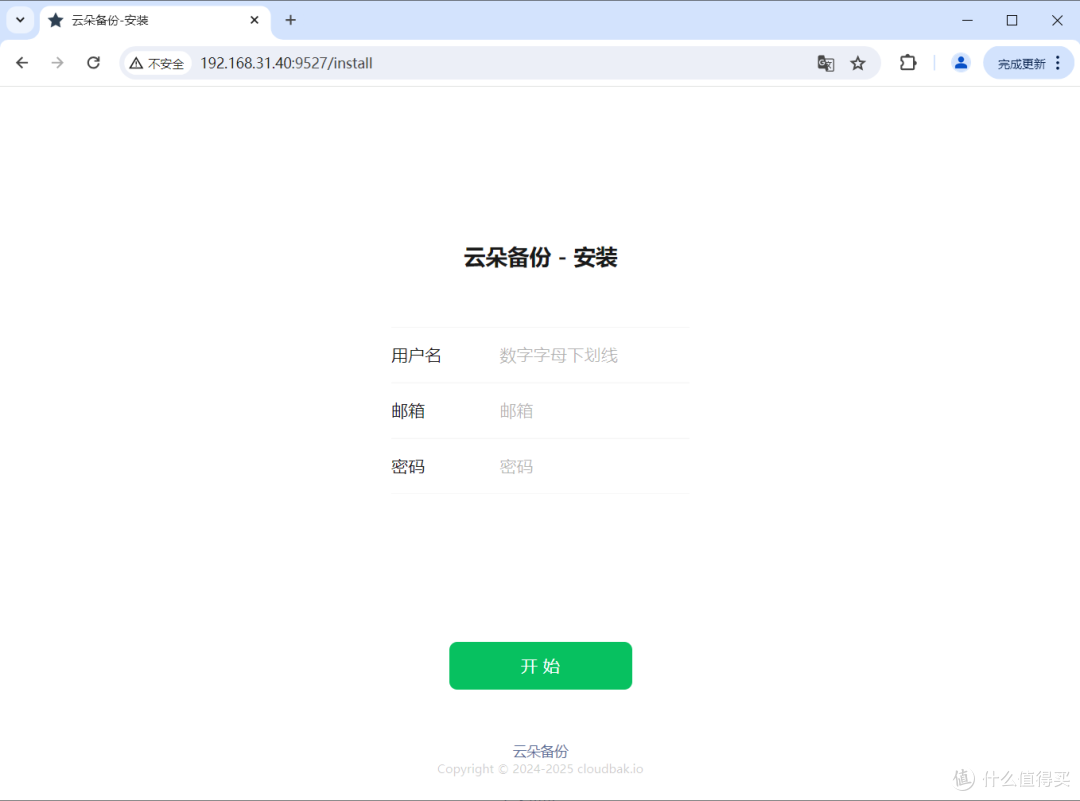Open Chrome's three-dot menu

(1057, 62)
